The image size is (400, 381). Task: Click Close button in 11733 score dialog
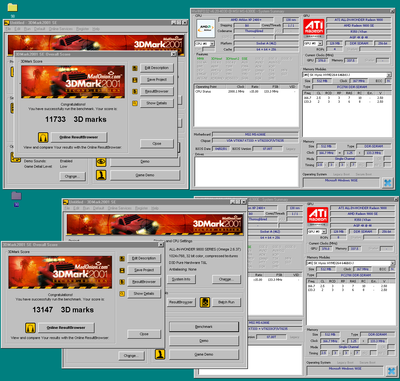(x=157, y=144)
